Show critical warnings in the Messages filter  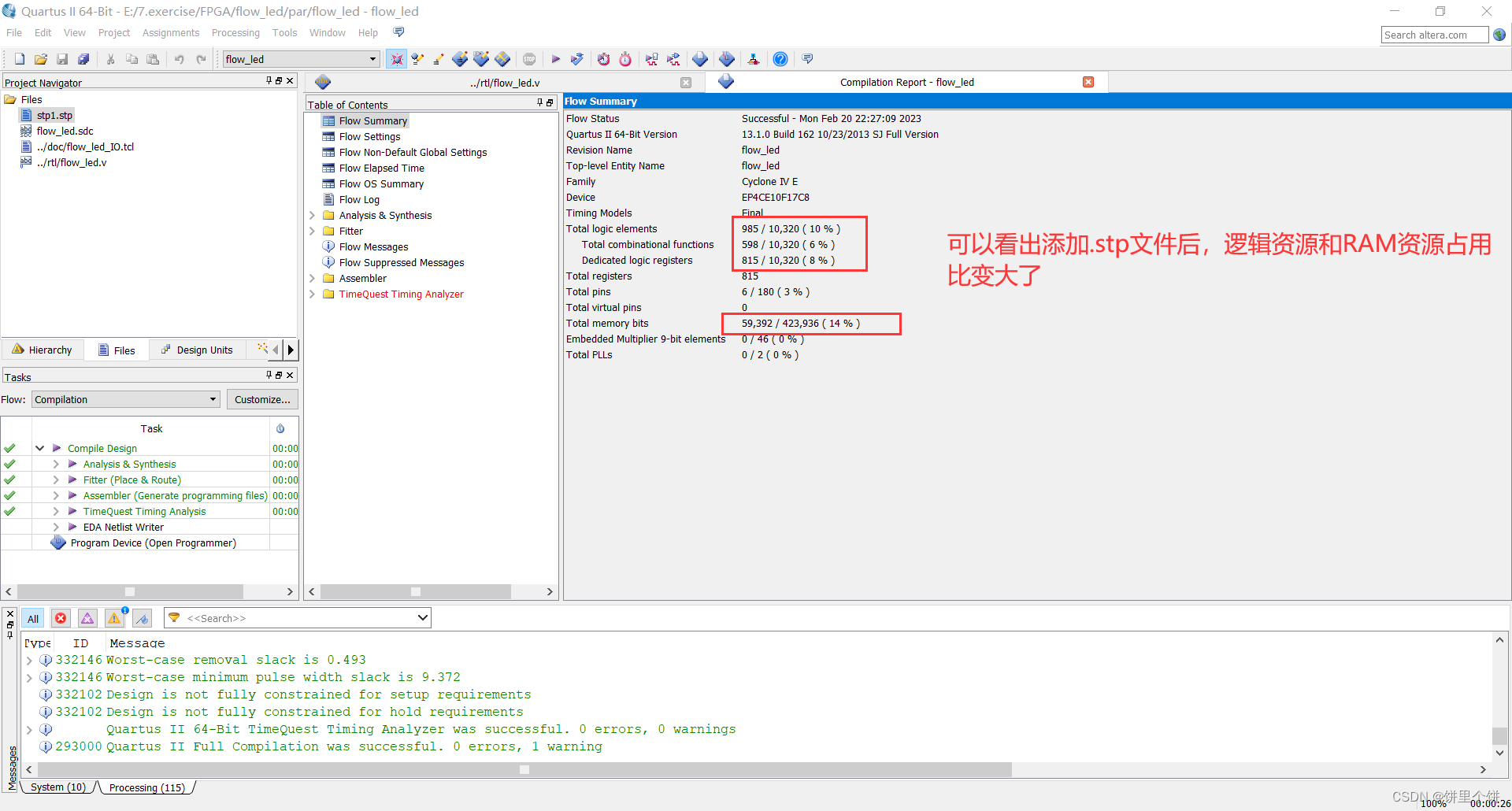87,618
